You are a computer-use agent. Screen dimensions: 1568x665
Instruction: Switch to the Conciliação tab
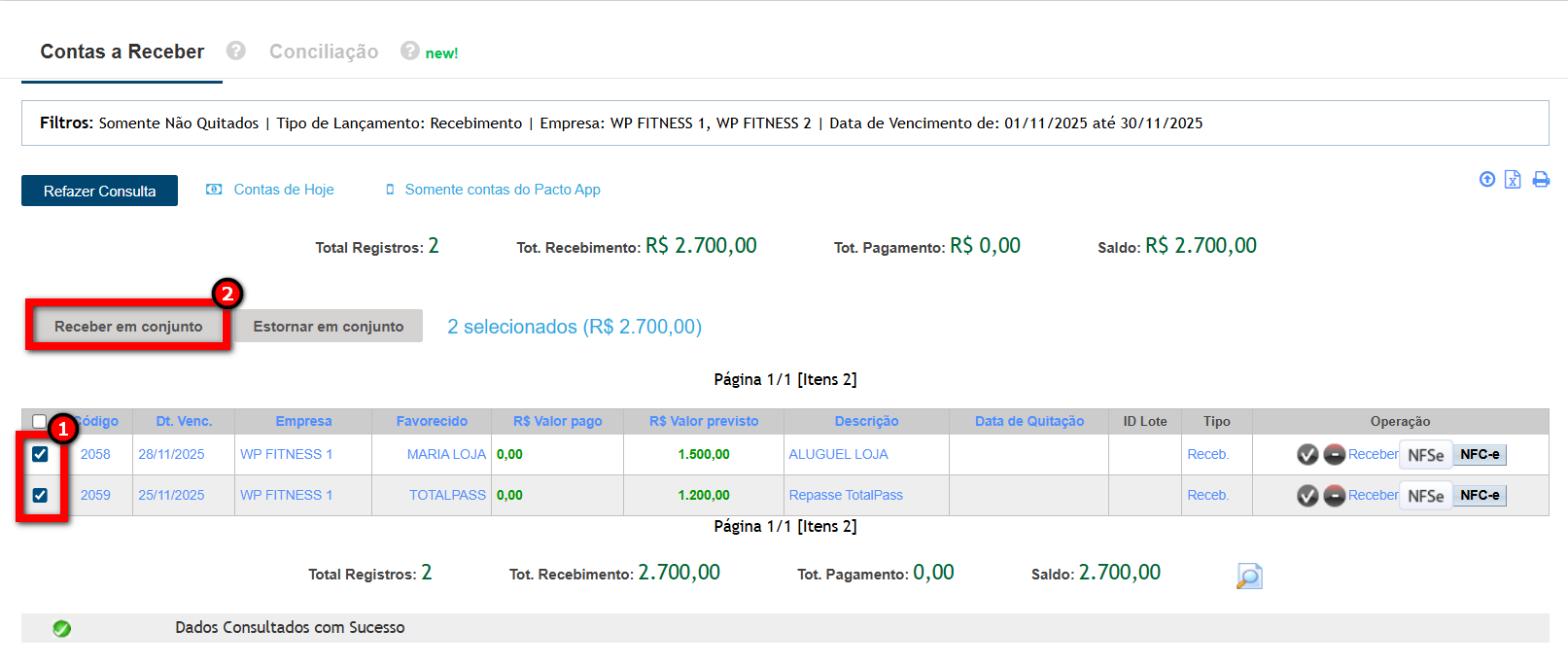point(324,52)
